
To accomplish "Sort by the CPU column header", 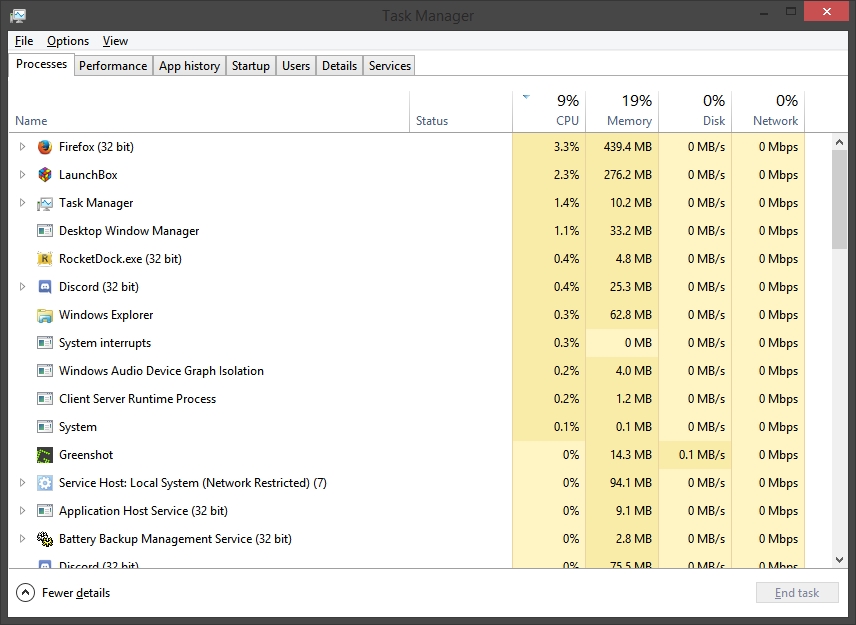I will (x=549, y=112).
